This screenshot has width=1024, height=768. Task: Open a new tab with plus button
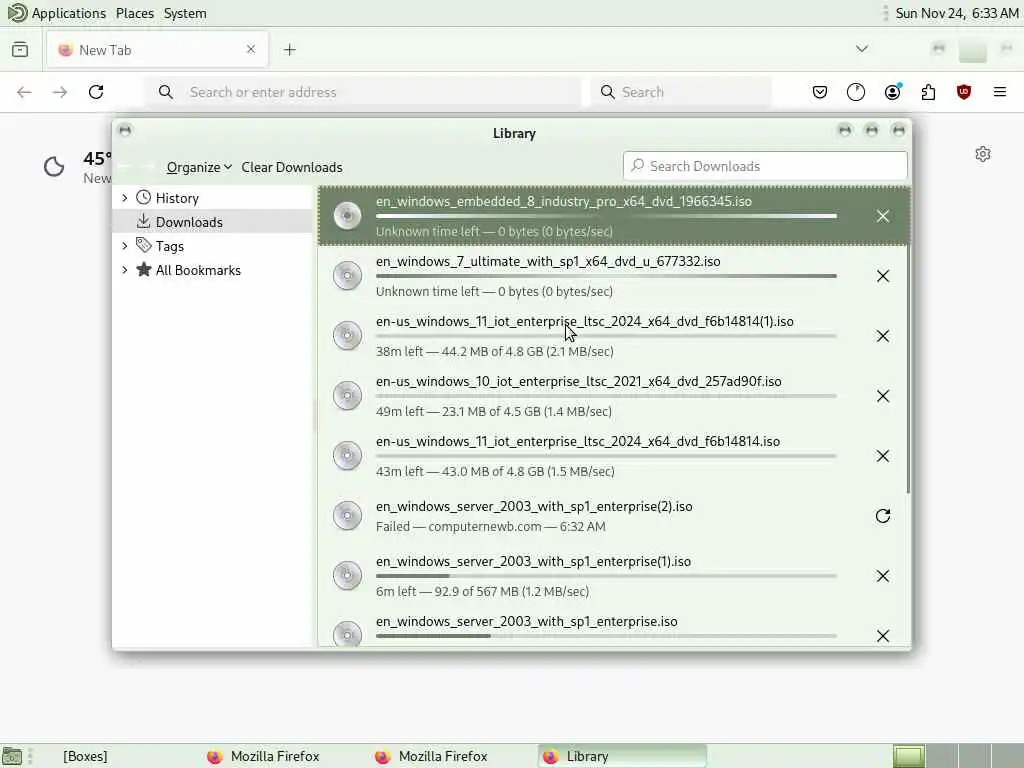[290, 50]
